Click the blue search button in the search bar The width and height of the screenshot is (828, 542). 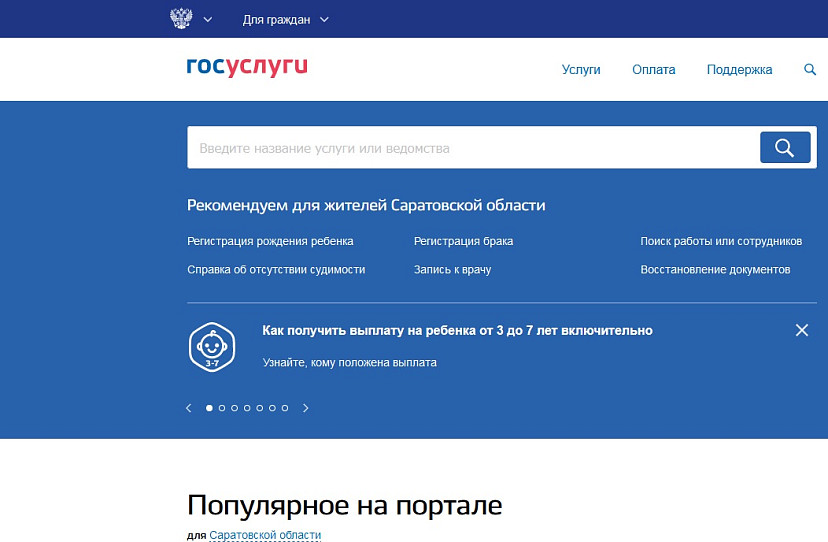tap(785, 147)
